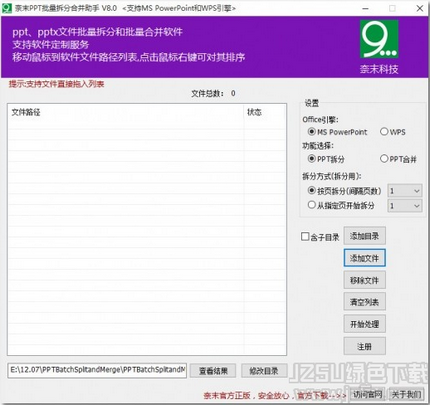Screen dimensions: 430x405
Task: Click the 移除文件 button
Action: [x=364, y=280]
